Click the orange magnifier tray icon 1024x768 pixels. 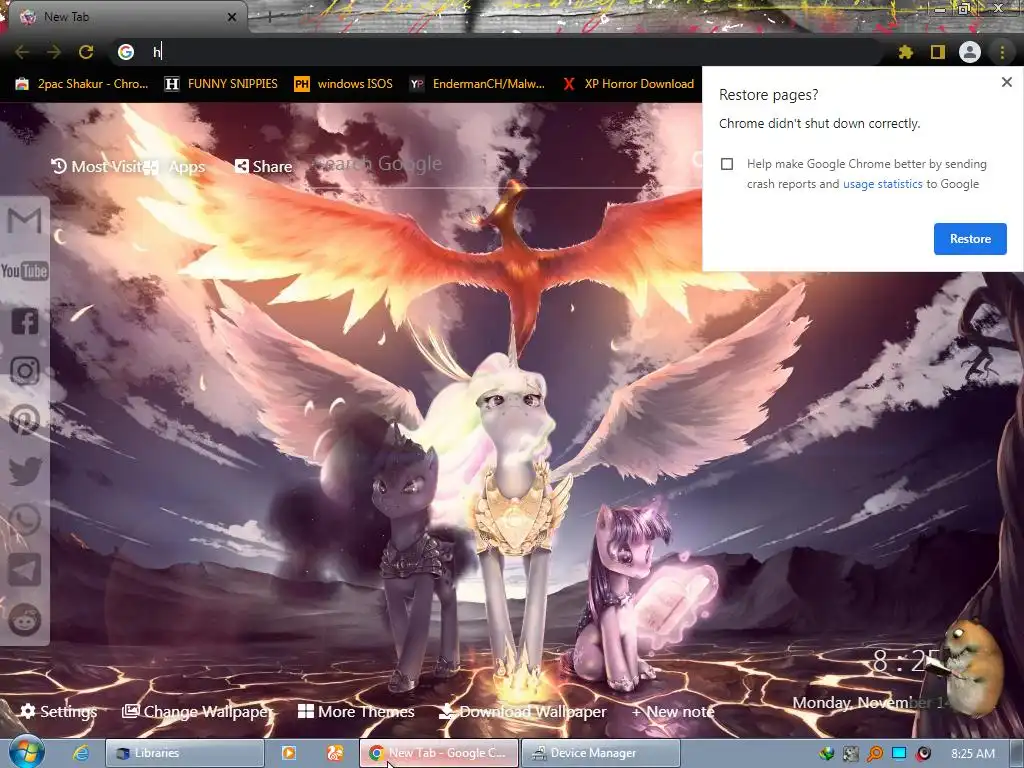point(874,754)
